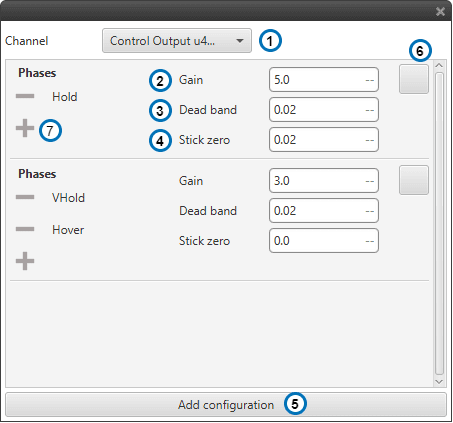Viewport: 453px width, 423px height.
Task: Click the scrollbar up arrow
Action: click(x=439, y=65)
